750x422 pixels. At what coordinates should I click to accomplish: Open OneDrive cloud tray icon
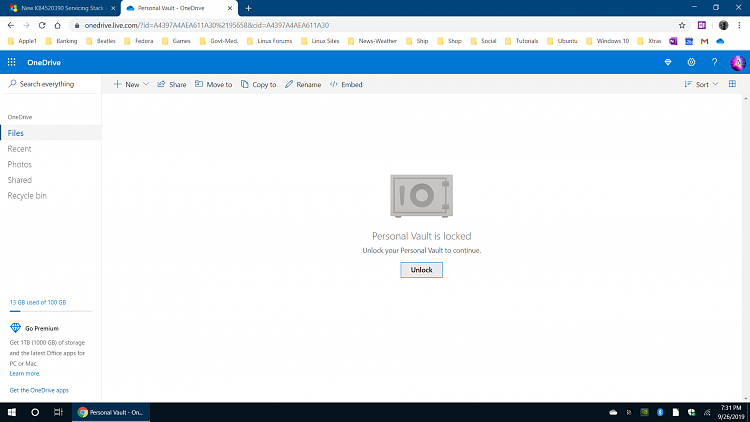(613, 412)
